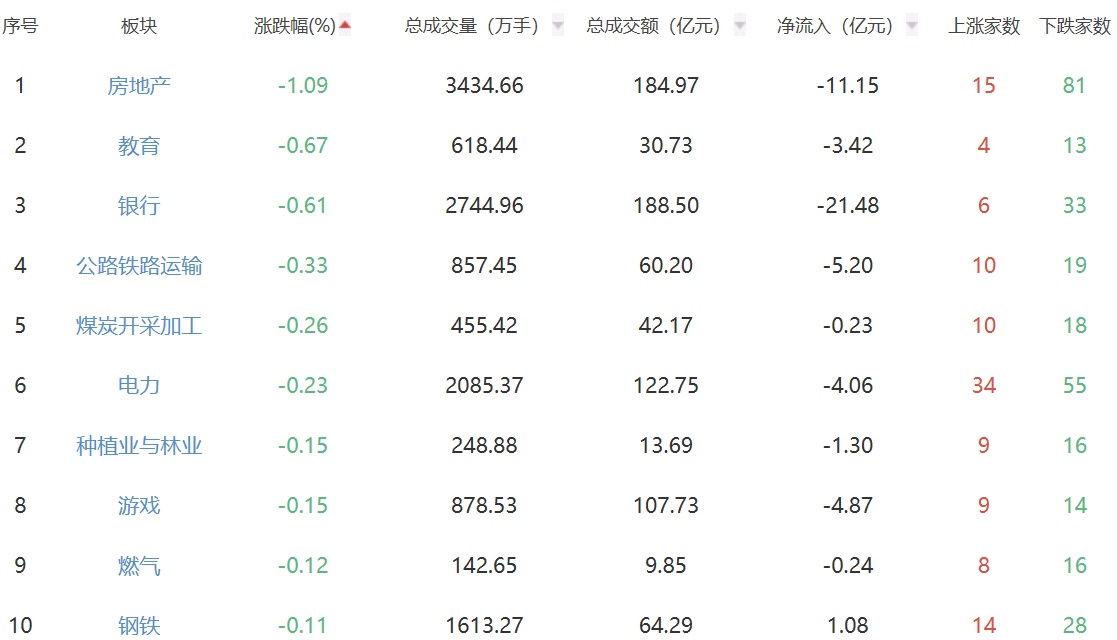This screenshot has width=1117, height=640.
Task: Open the 公路铁路运输 sector link
Action: point(139,266)
